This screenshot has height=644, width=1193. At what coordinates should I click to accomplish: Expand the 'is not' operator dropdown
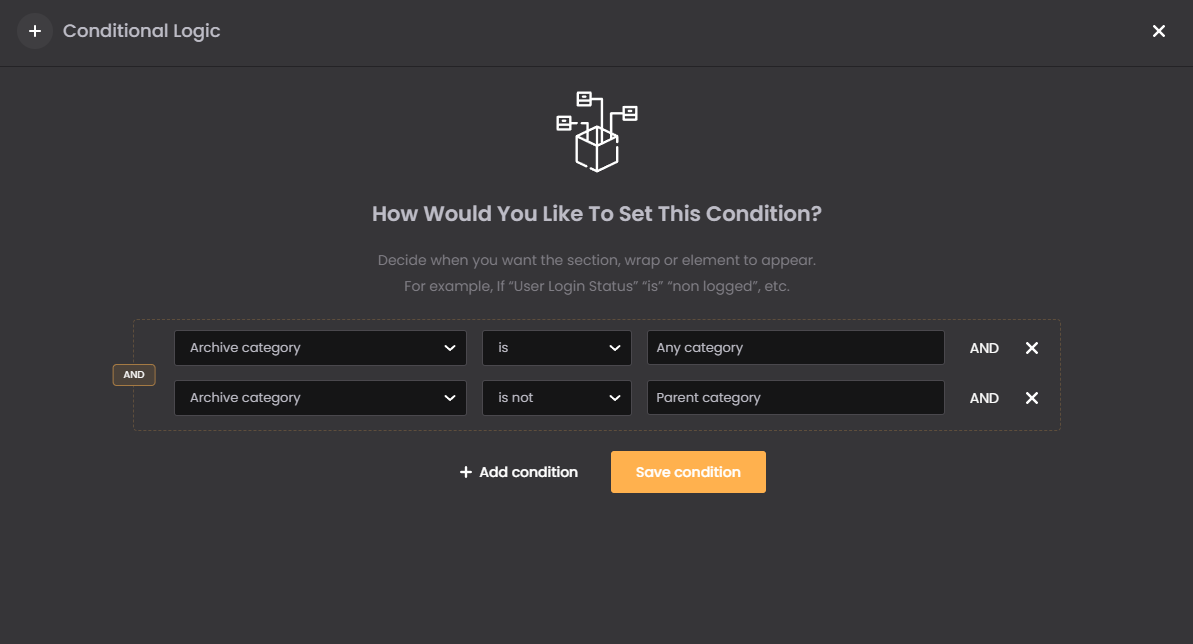(557, 398)
